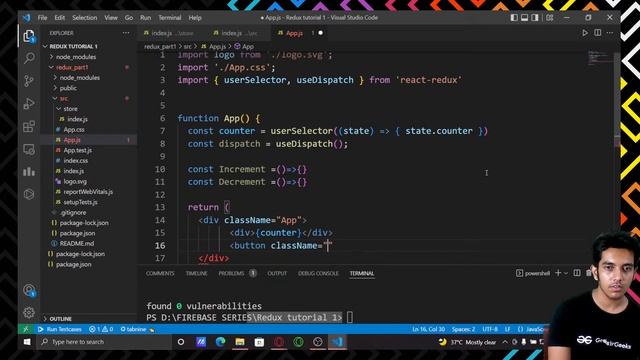Split the terminal panel
640x360 pixels.
[x=577, y=273]
